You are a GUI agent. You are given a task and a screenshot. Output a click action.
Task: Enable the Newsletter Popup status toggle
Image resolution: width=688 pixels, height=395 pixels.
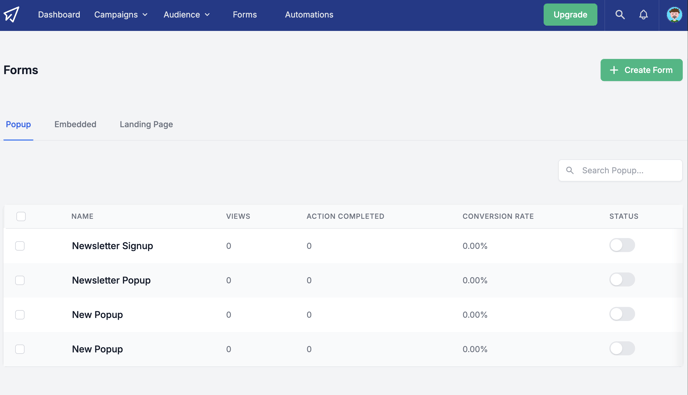(x=622, y=280)
